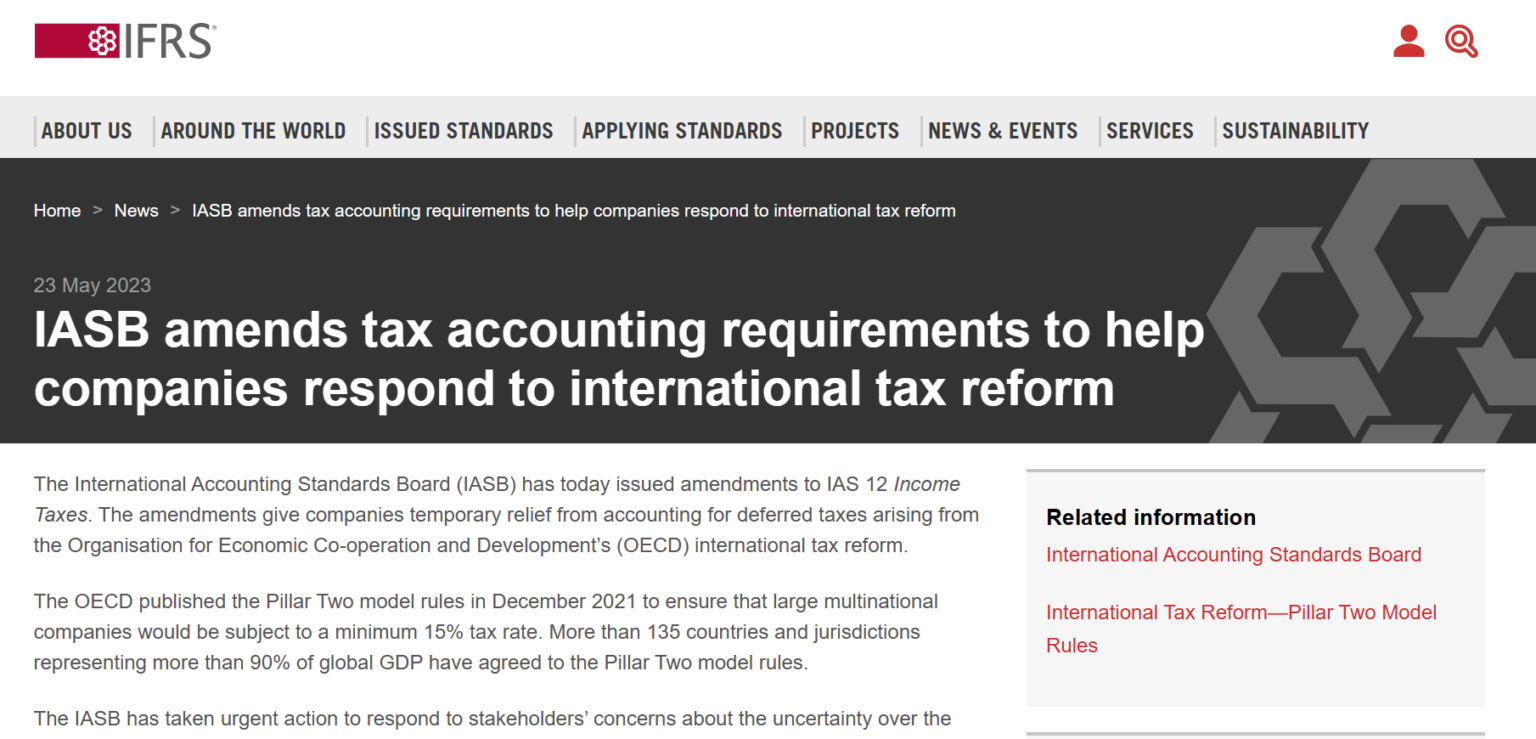Click the italic Income Taxes text
1536x739 pixels.
(x=926, y=485)
